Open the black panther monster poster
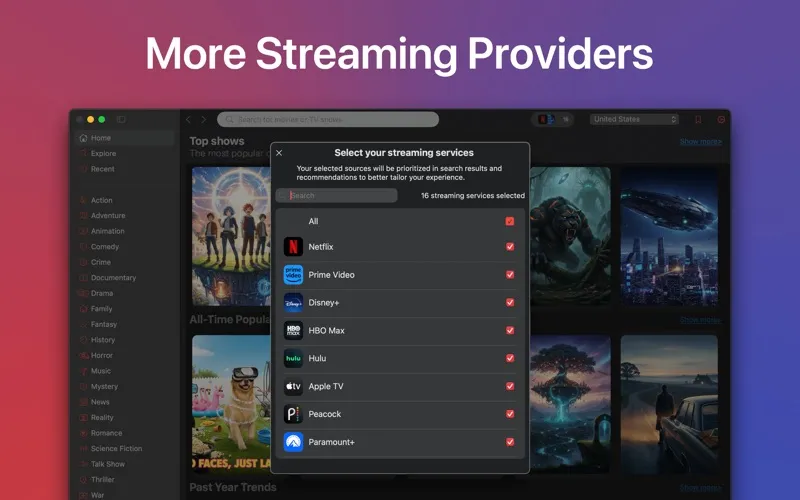Viewport: 800px width, 500px height. click(x=570, y=236)
